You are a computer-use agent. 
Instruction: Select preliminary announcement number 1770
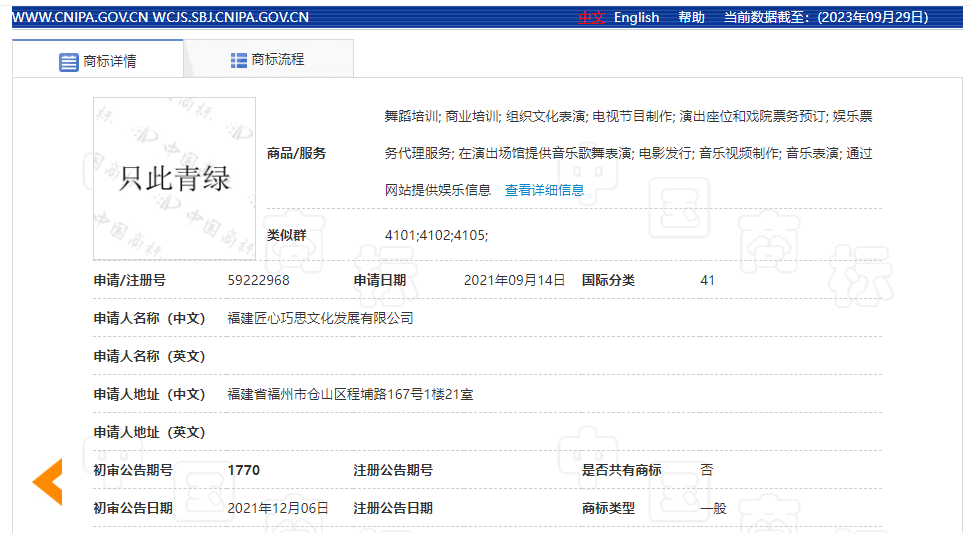coord(243,470)
